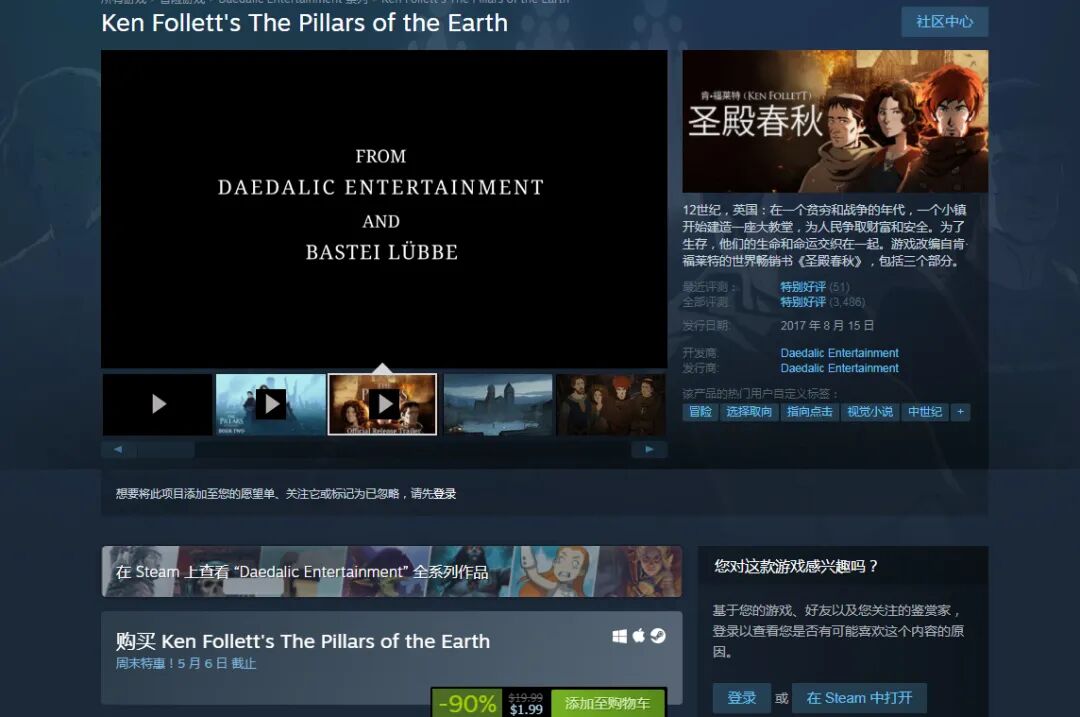
Task: View the four characters screenshot thumbnail
Action: (x=610, y=404)
